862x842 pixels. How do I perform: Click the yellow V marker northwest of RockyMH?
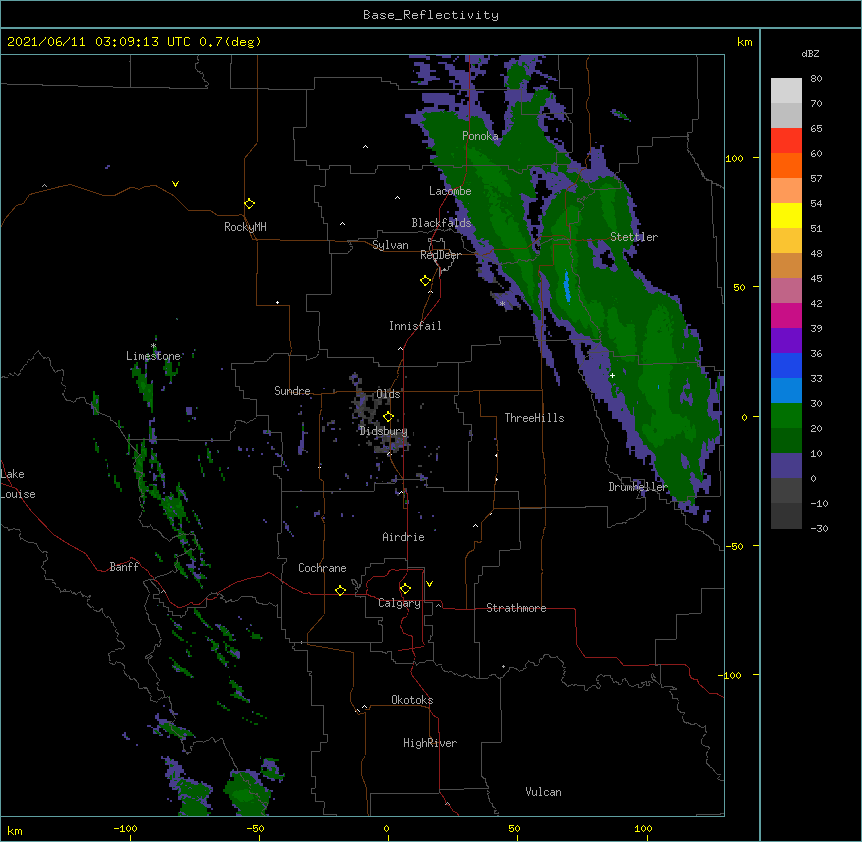pos(175,184)
